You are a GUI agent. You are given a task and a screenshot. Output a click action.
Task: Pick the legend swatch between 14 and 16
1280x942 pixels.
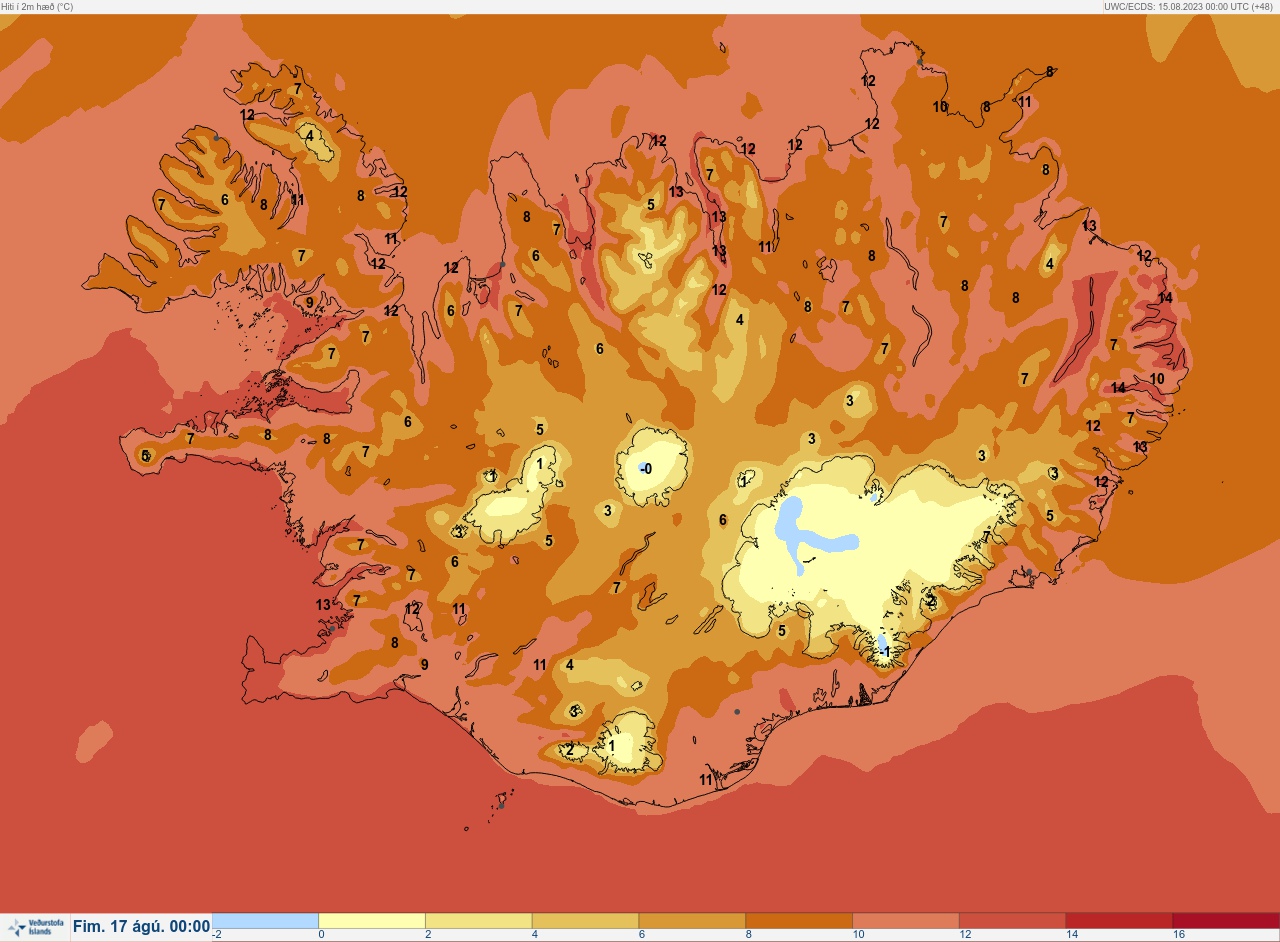[1119, 920]
